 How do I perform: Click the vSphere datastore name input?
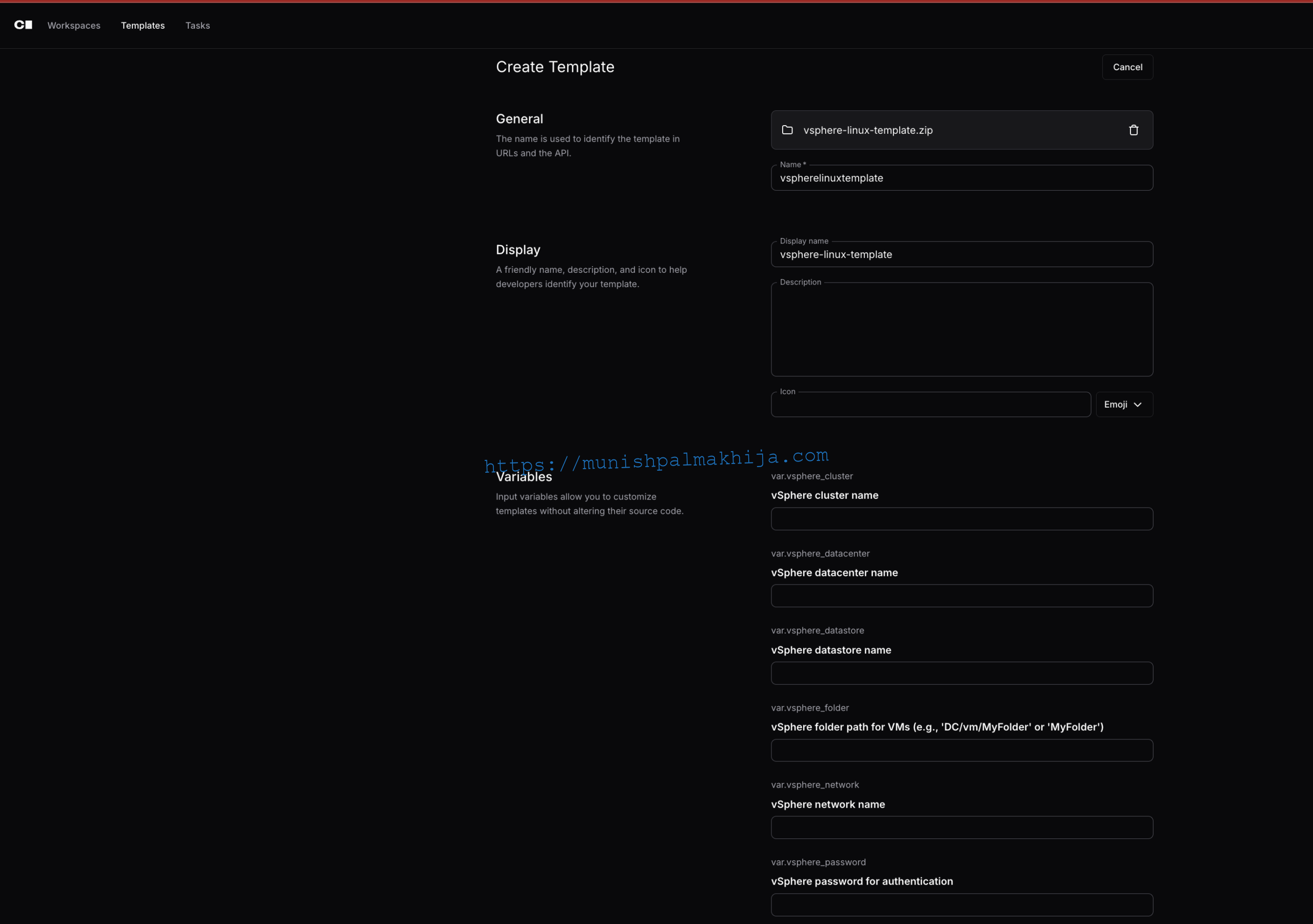coord(961,673)
